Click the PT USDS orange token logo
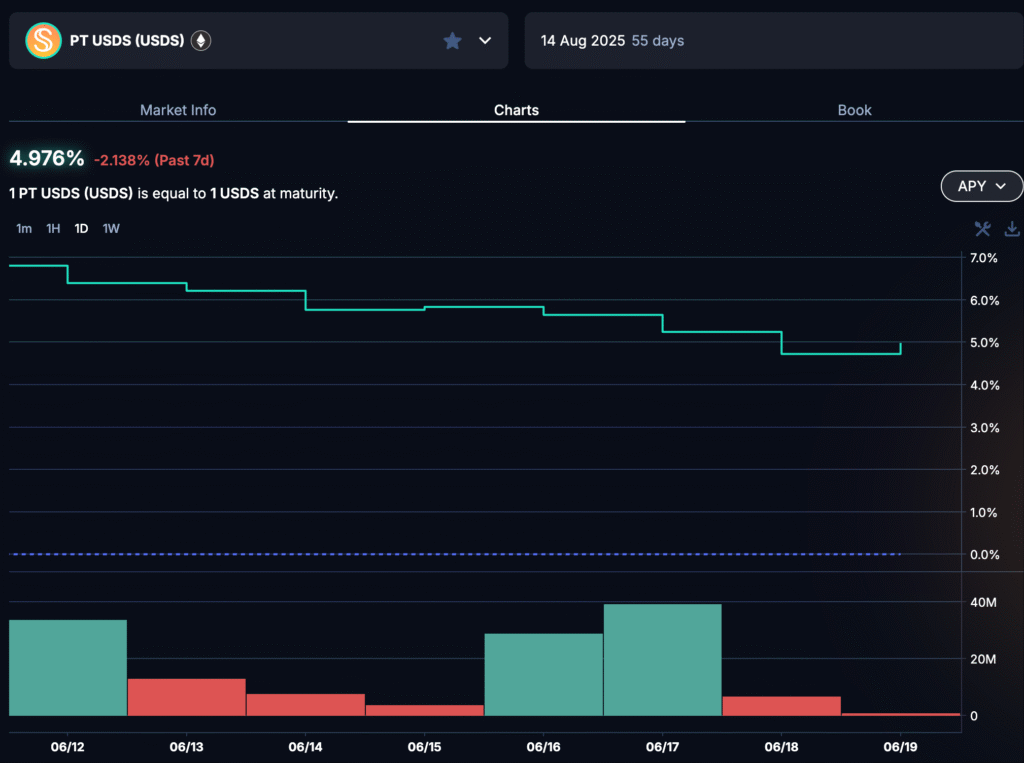Screen dimensions: 1024x763 coord(43,41)
